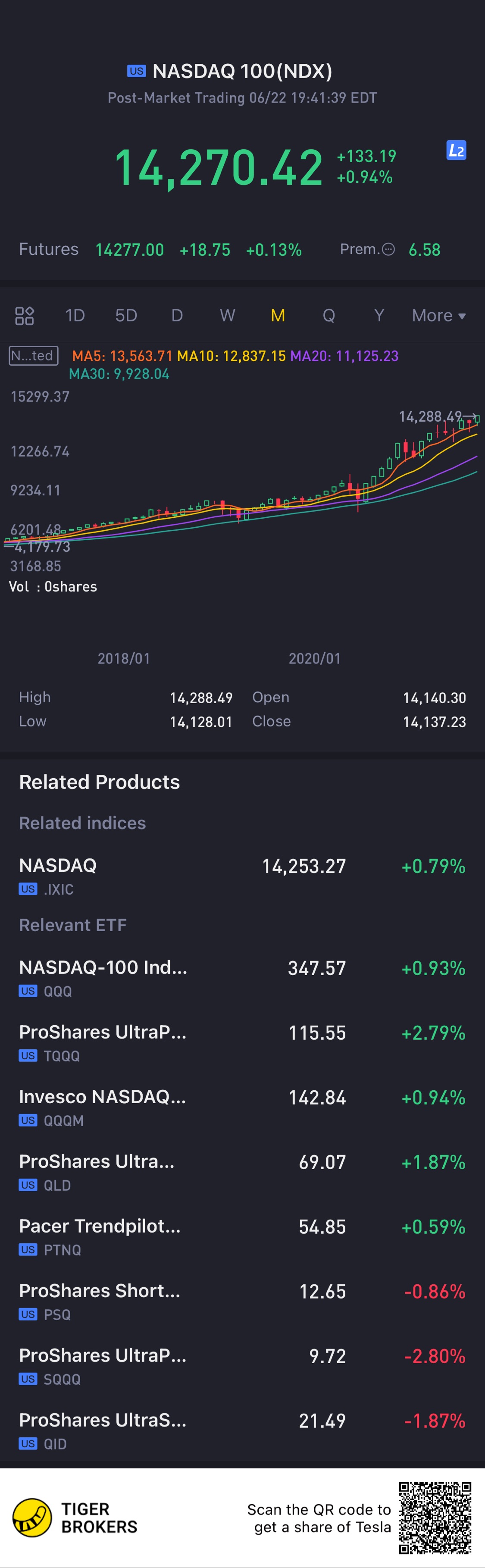This screenshot has height=1568, width=485.
Task: Switch to the W weekly tab
Action: tap(227, 316)
